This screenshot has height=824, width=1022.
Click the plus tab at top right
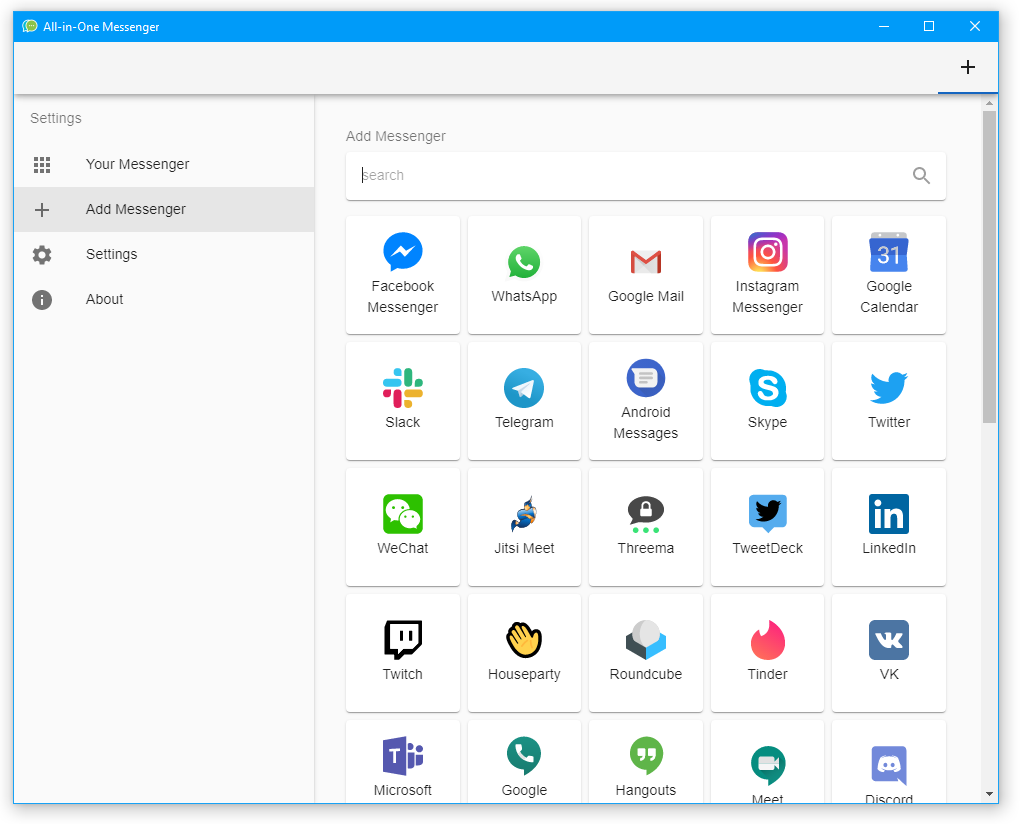(x=967, y=67)
